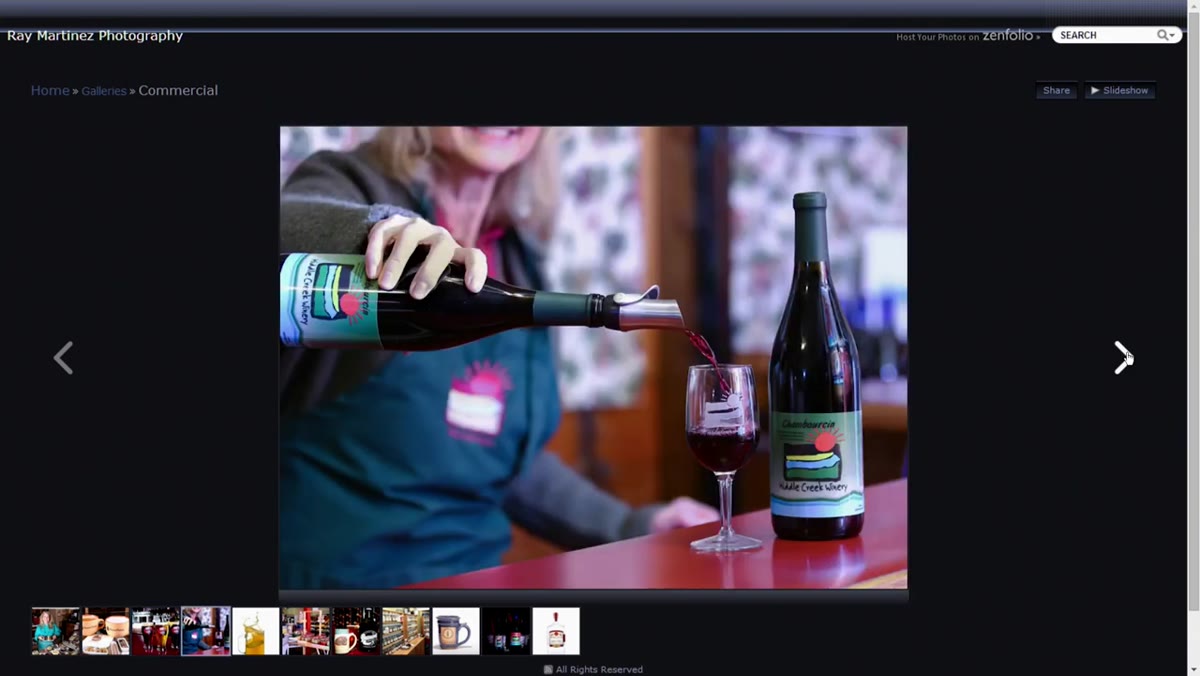This screenshot has width=1200, height=676.
Task: Open the Ray Martinez Photography title link
Action: point(95,36)
